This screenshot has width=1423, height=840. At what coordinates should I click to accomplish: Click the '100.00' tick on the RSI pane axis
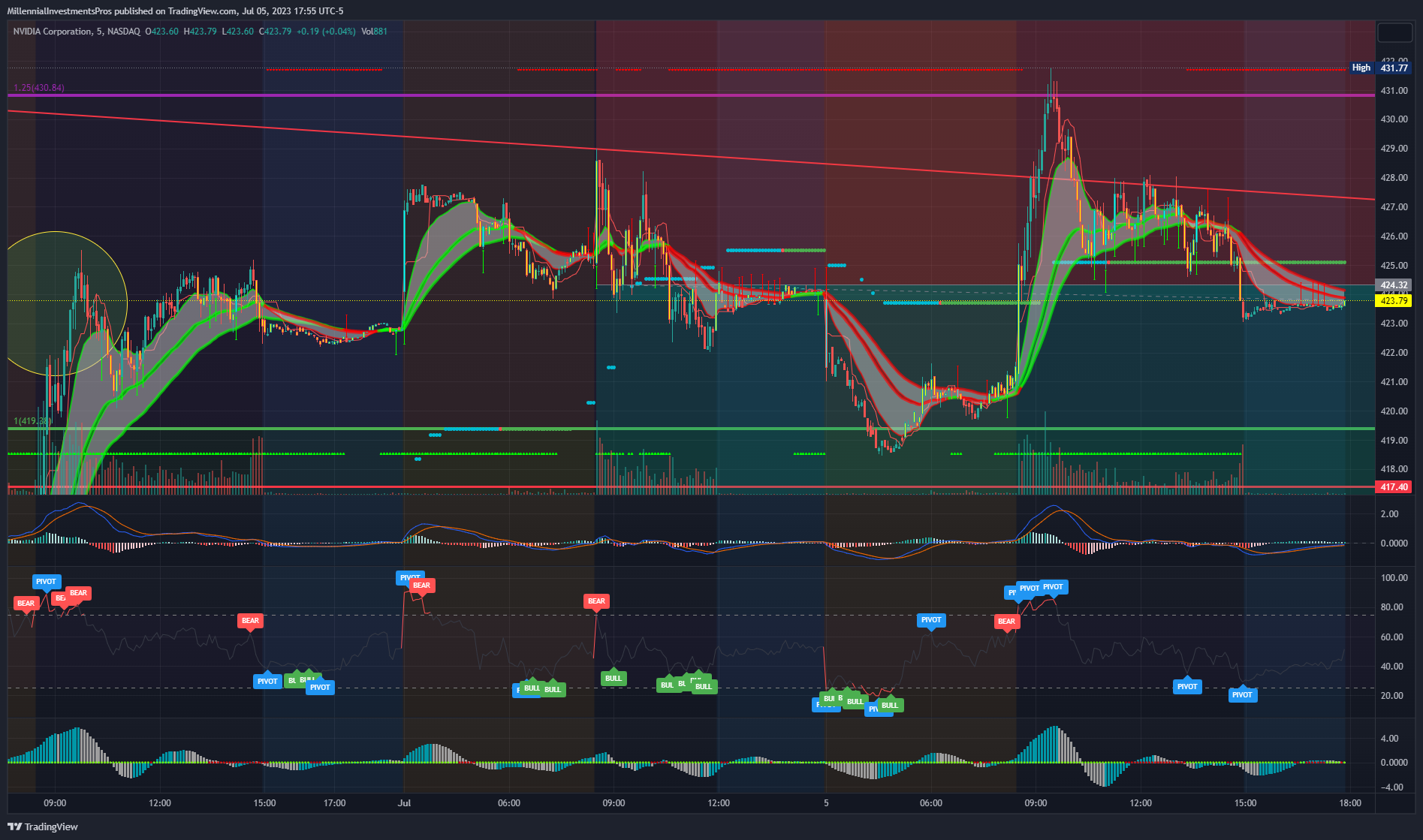click(x=1394, y=578)
